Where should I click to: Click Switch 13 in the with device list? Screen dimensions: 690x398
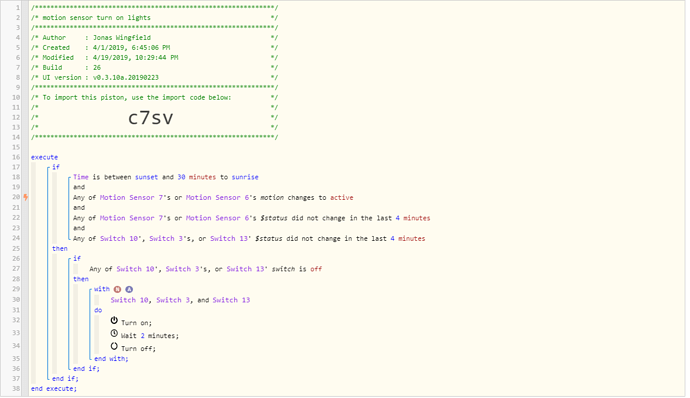[x=231, y=300]
